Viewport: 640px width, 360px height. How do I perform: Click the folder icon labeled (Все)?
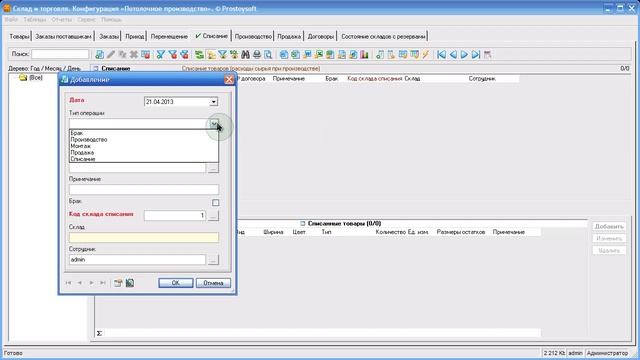click(x=23, y=78)
